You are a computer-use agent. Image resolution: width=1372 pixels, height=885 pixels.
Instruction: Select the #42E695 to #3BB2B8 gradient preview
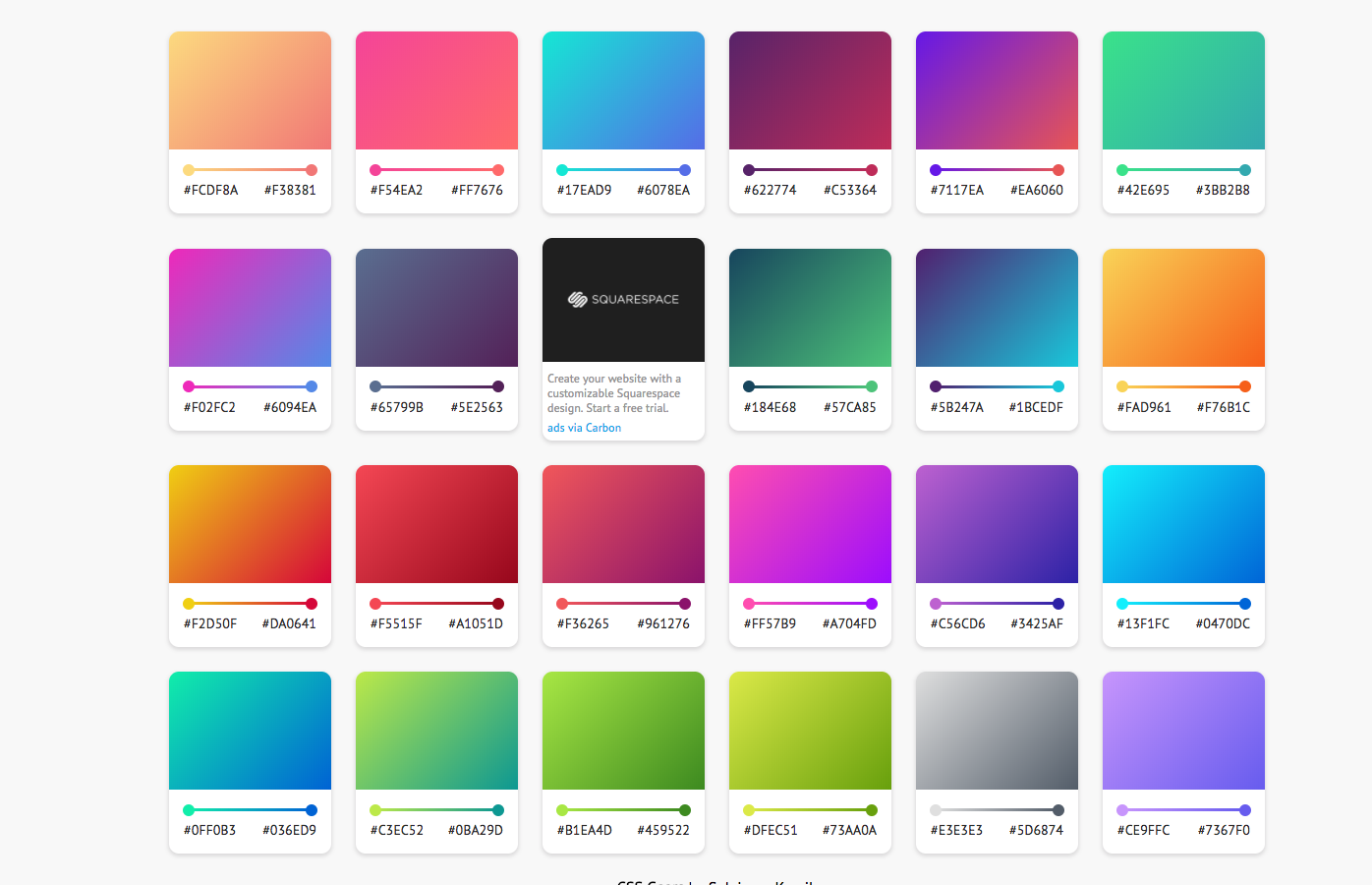(1183, 90)
